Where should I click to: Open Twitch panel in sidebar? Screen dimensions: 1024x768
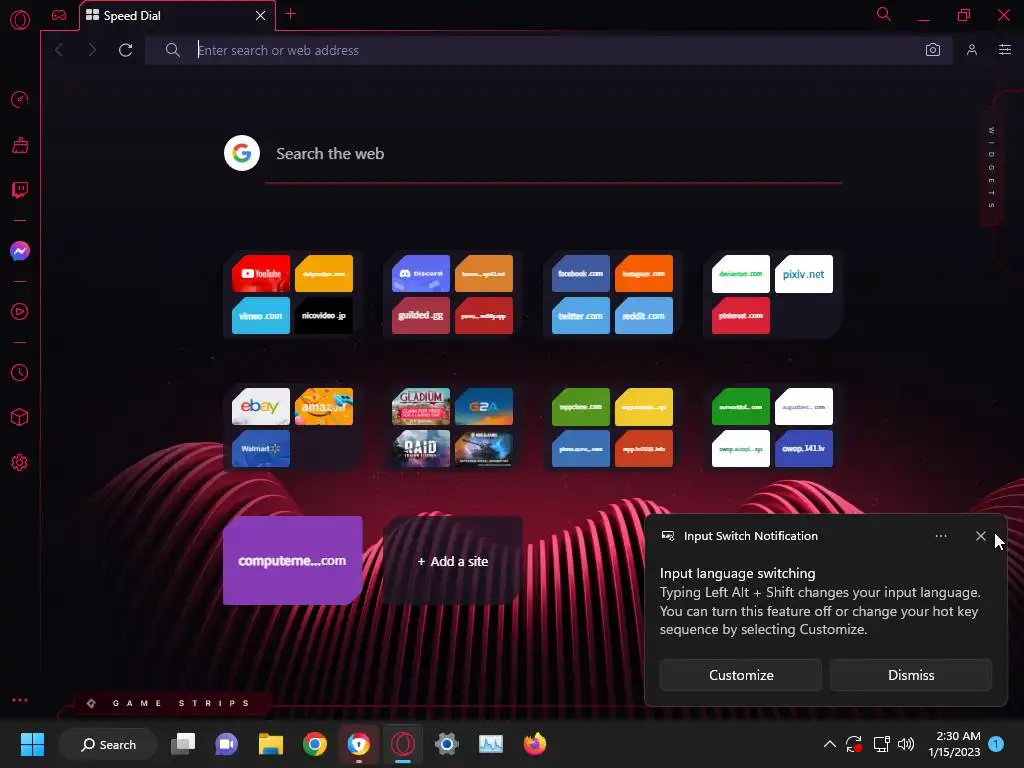20,190
